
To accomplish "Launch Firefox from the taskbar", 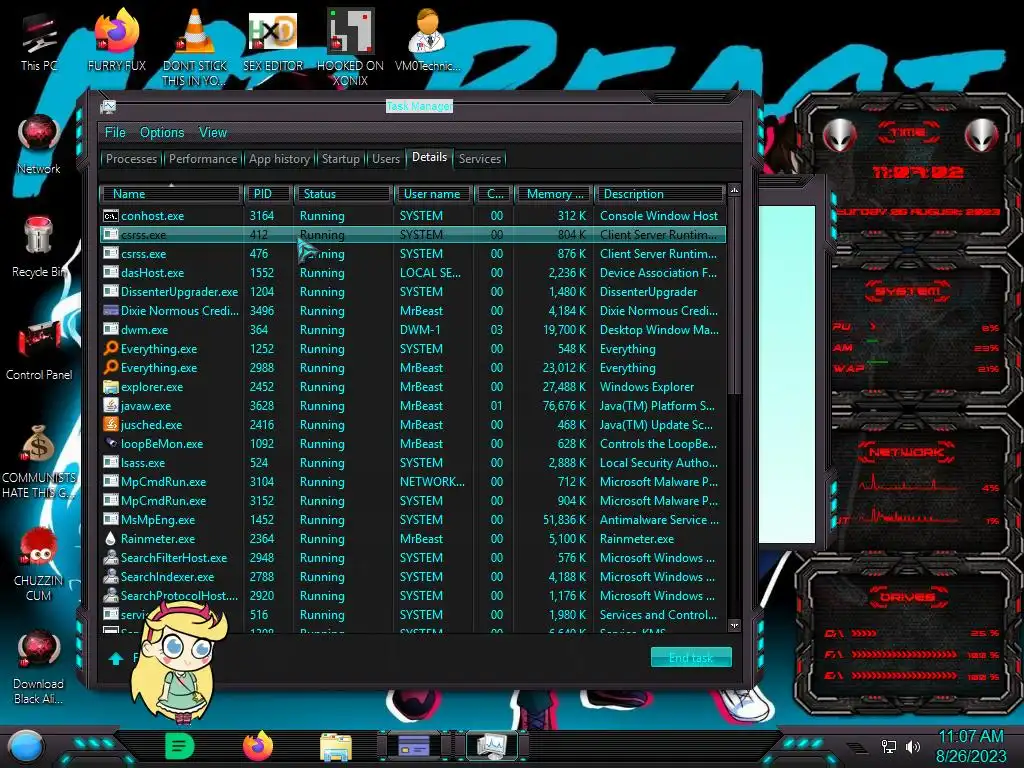I will (x=258, y=746).
